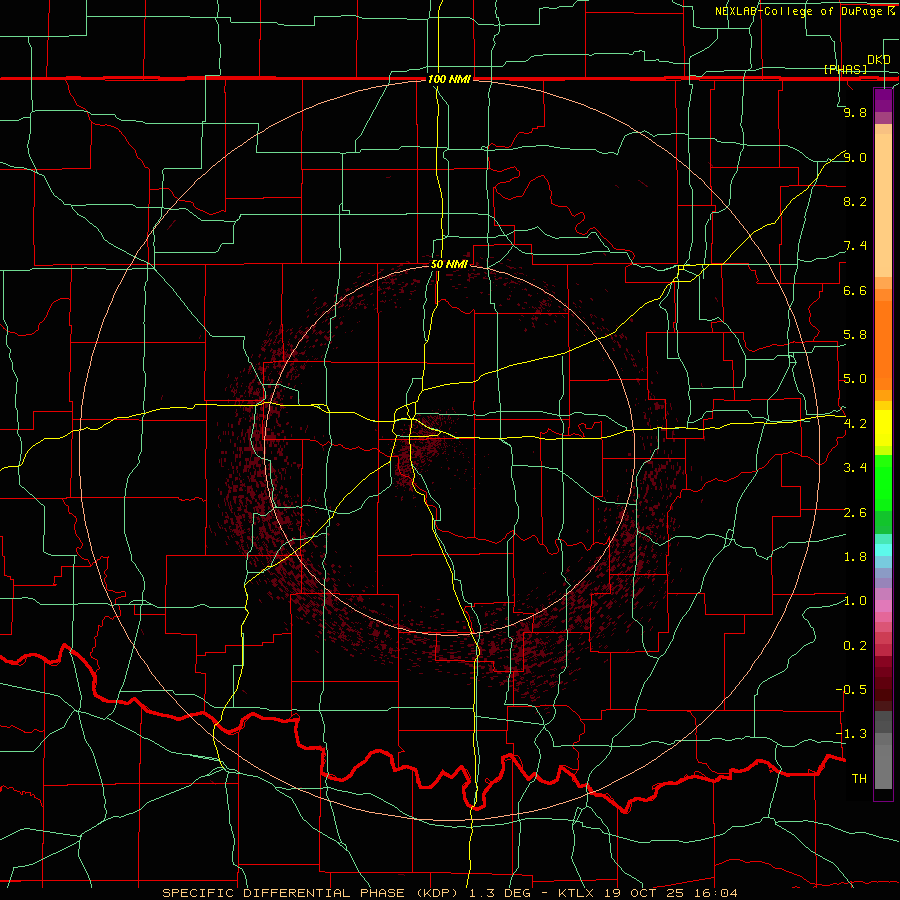Click the 2.6 legend value
The height and width of the screenshot is (900, 900).
coord(855,513)
